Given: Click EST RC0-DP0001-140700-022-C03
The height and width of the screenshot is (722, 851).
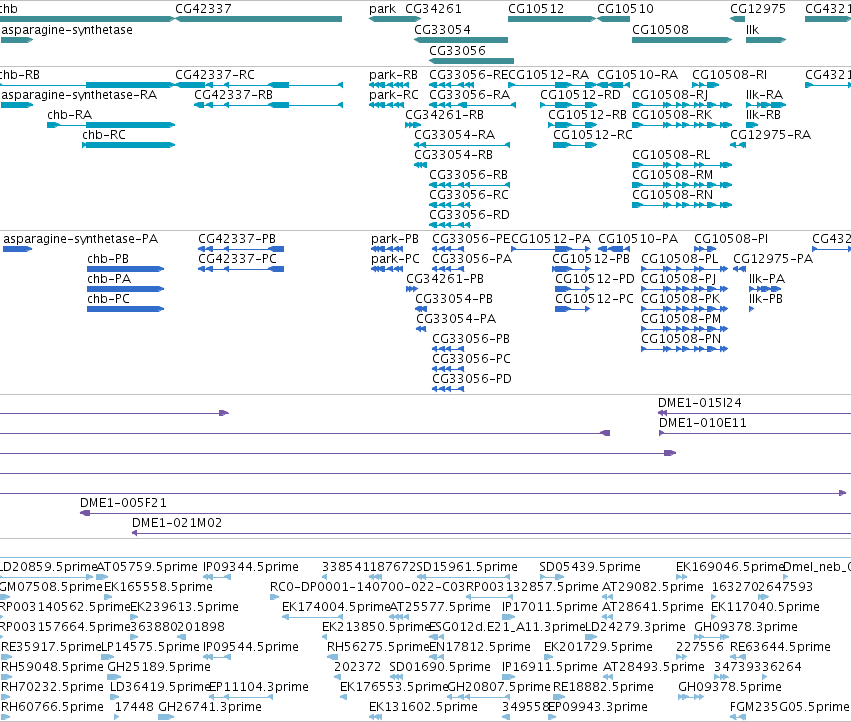Looking at the screenshot, I should tap(367, 587).
